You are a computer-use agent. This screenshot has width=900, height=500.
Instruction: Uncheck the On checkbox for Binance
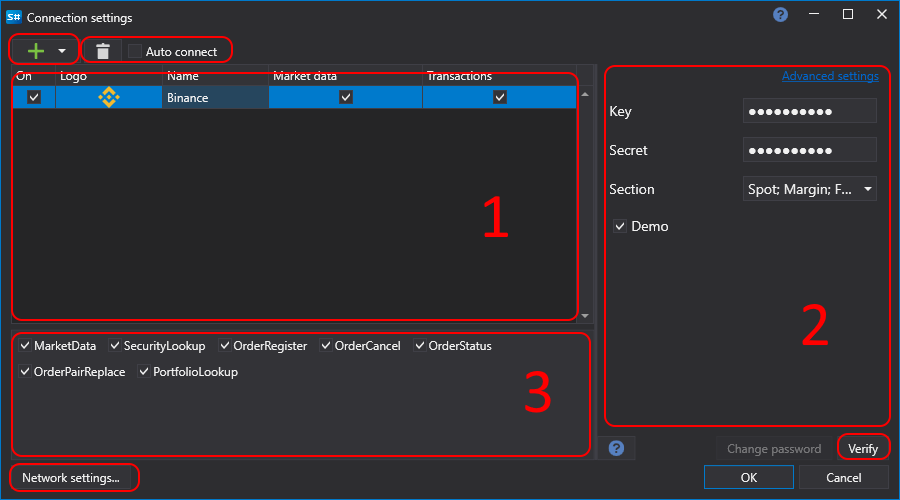tap(34, 97)
